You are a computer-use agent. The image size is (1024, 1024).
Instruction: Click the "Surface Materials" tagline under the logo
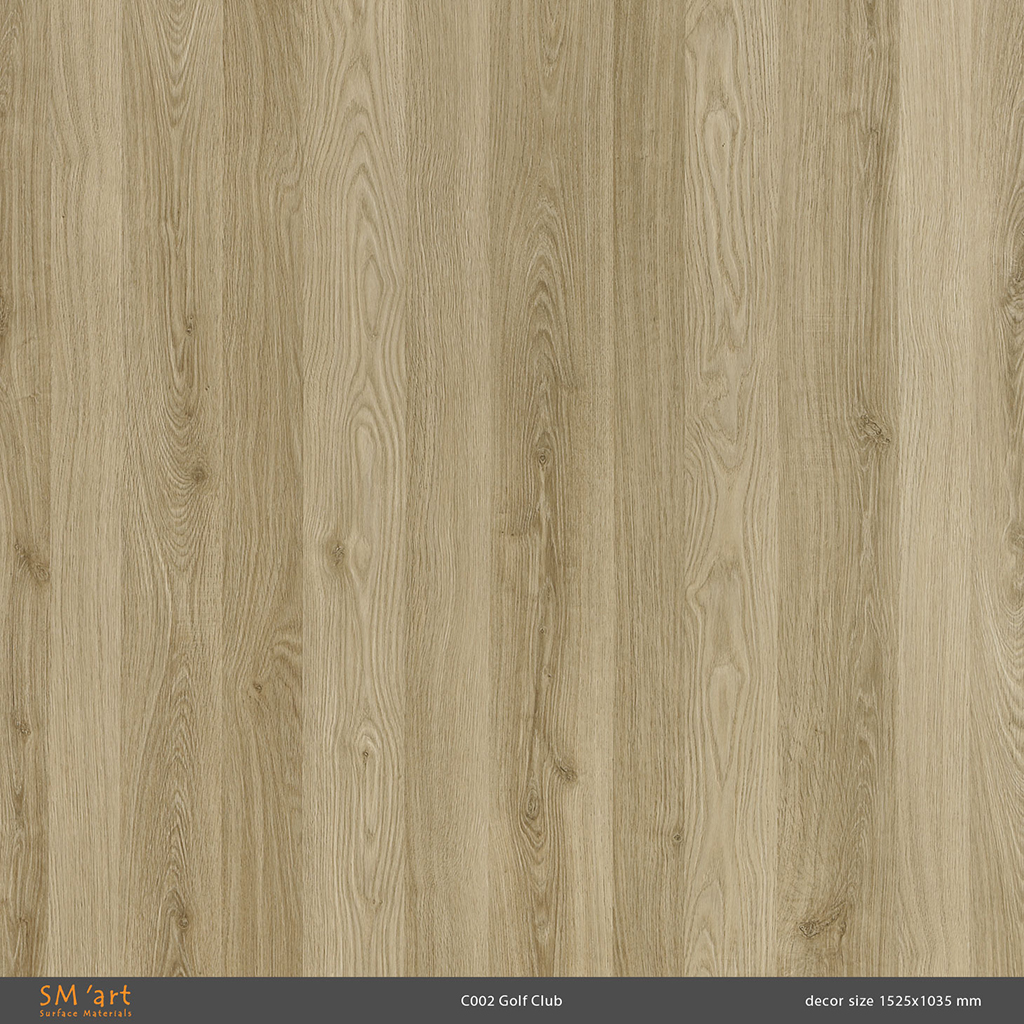pos(85,1013)
